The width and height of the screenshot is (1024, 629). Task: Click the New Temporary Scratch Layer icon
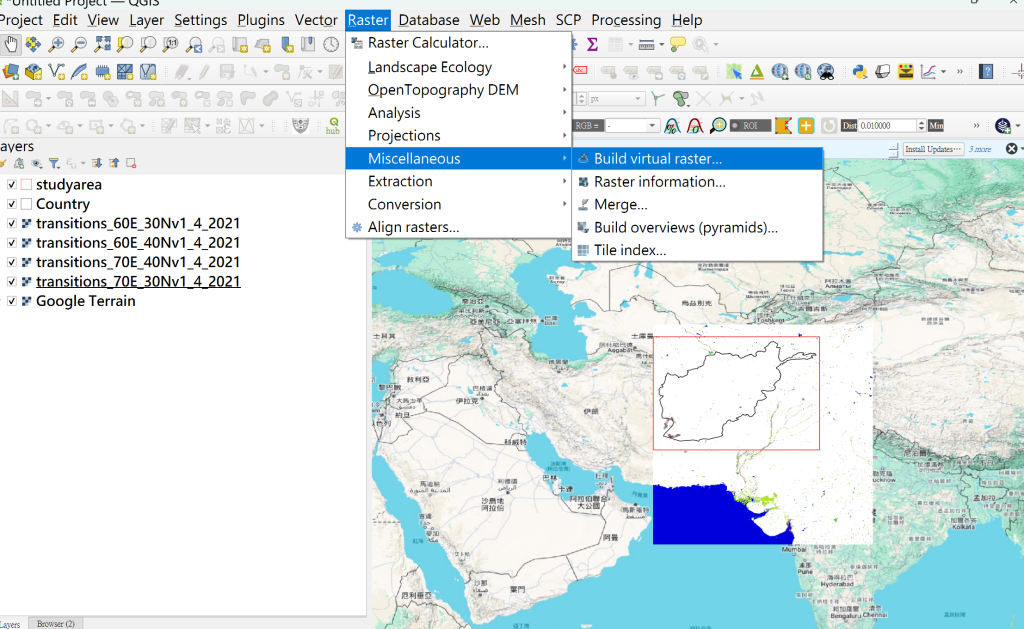point(103,71)
